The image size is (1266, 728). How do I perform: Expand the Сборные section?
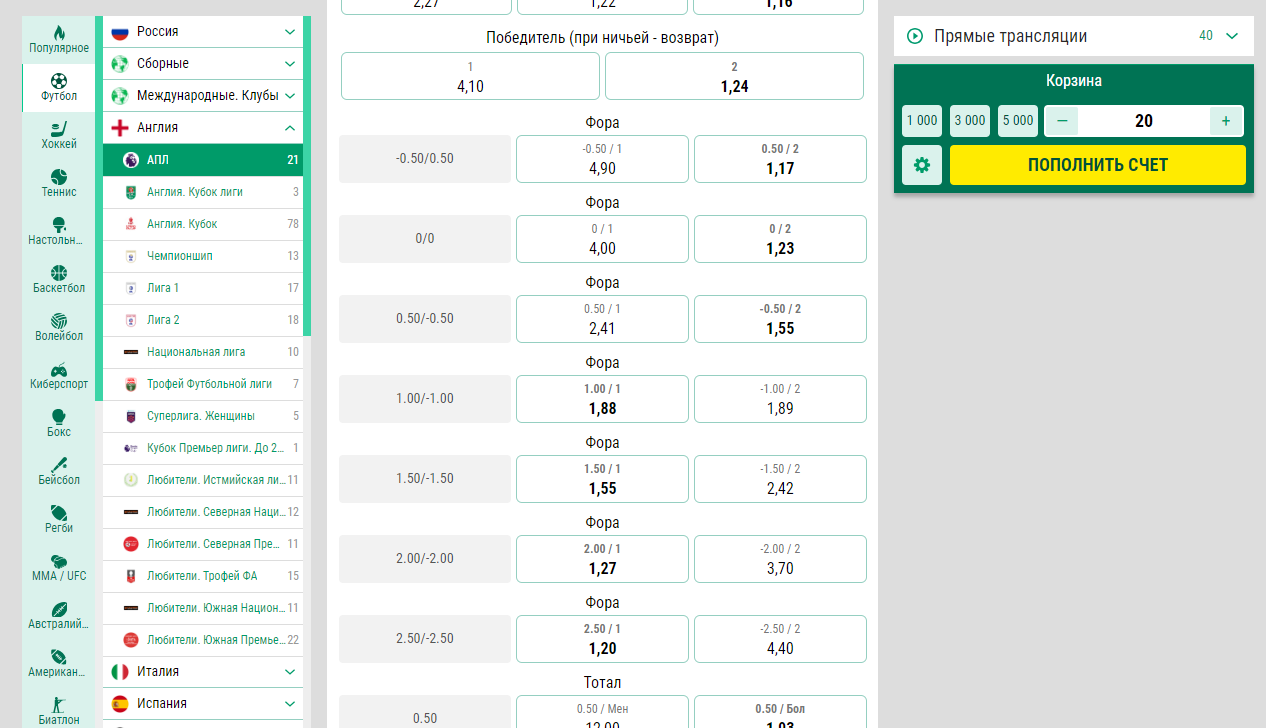(x=203, y=64)
